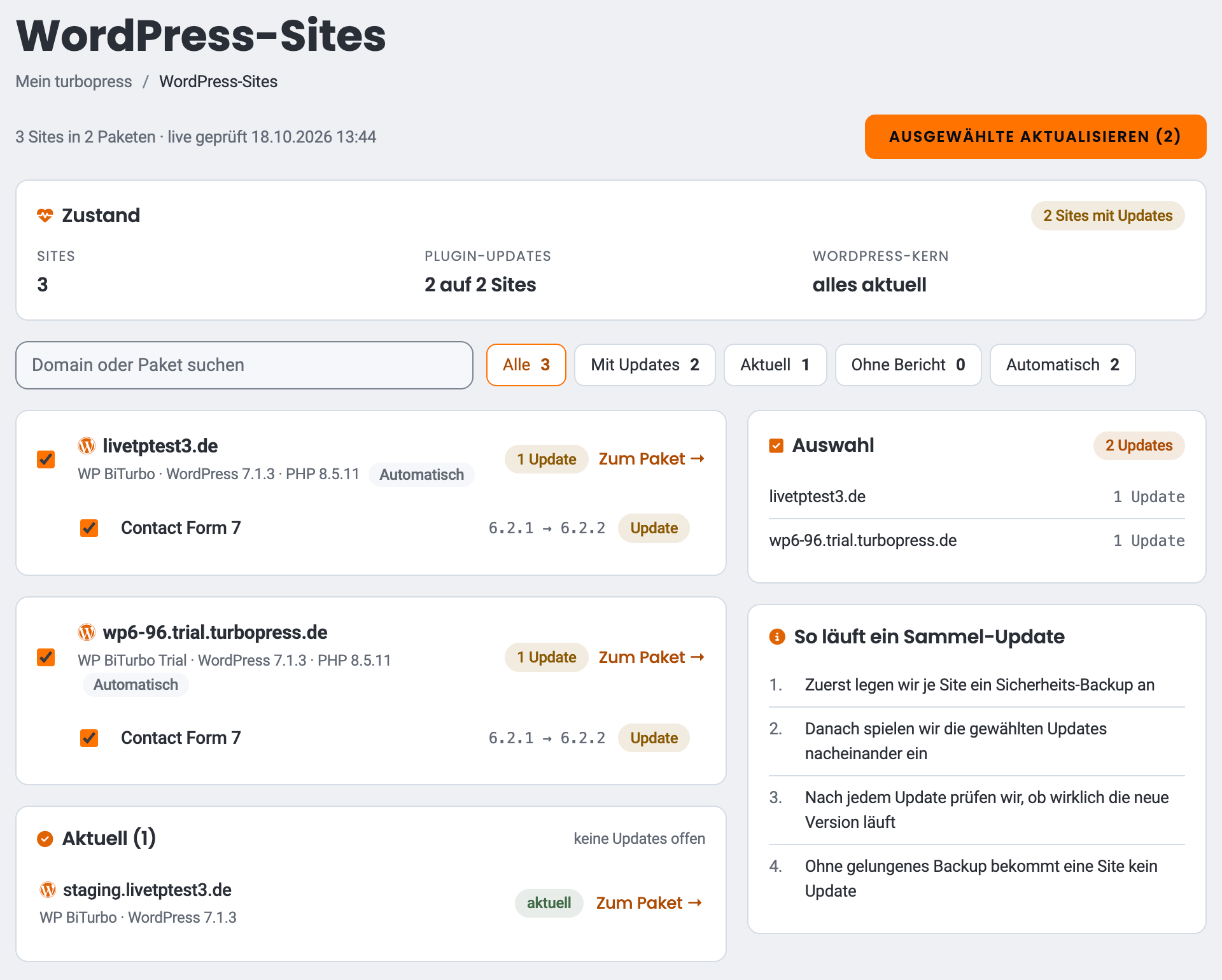This screenshot has width=1222, height=980.
Task: Click version text 6.2.1 → 6.2.2 under wp6-96
Action: pyautogui.click(x=547, y=738)
